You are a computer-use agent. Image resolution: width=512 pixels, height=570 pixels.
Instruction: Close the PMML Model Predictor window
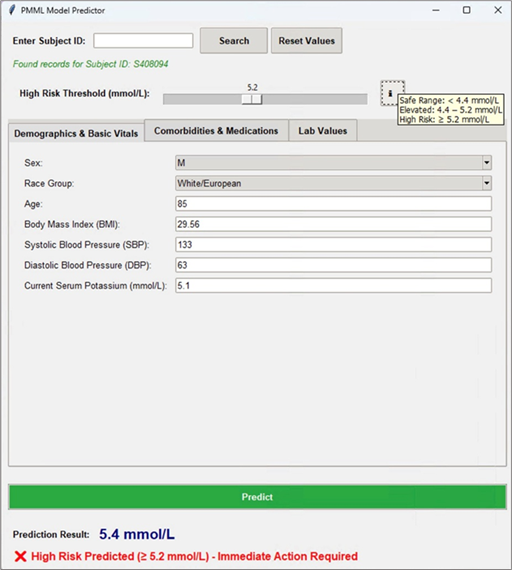[x=498, y=10]
